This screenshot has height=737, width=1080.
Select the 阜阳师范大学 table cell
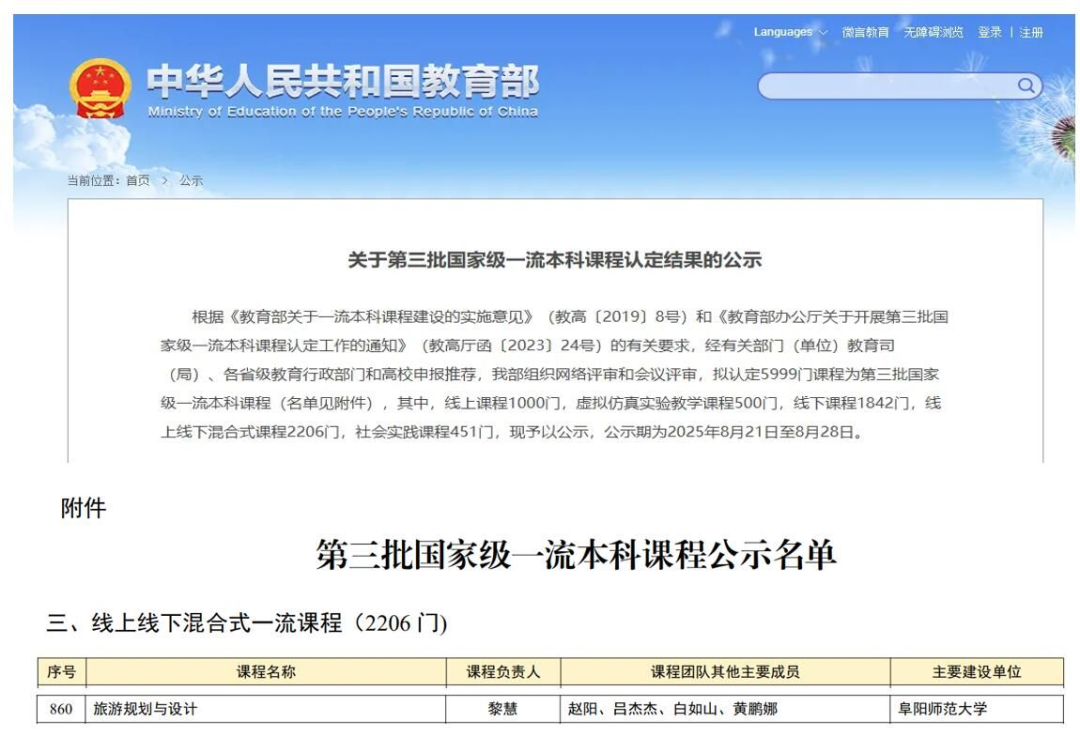[941, 709]
